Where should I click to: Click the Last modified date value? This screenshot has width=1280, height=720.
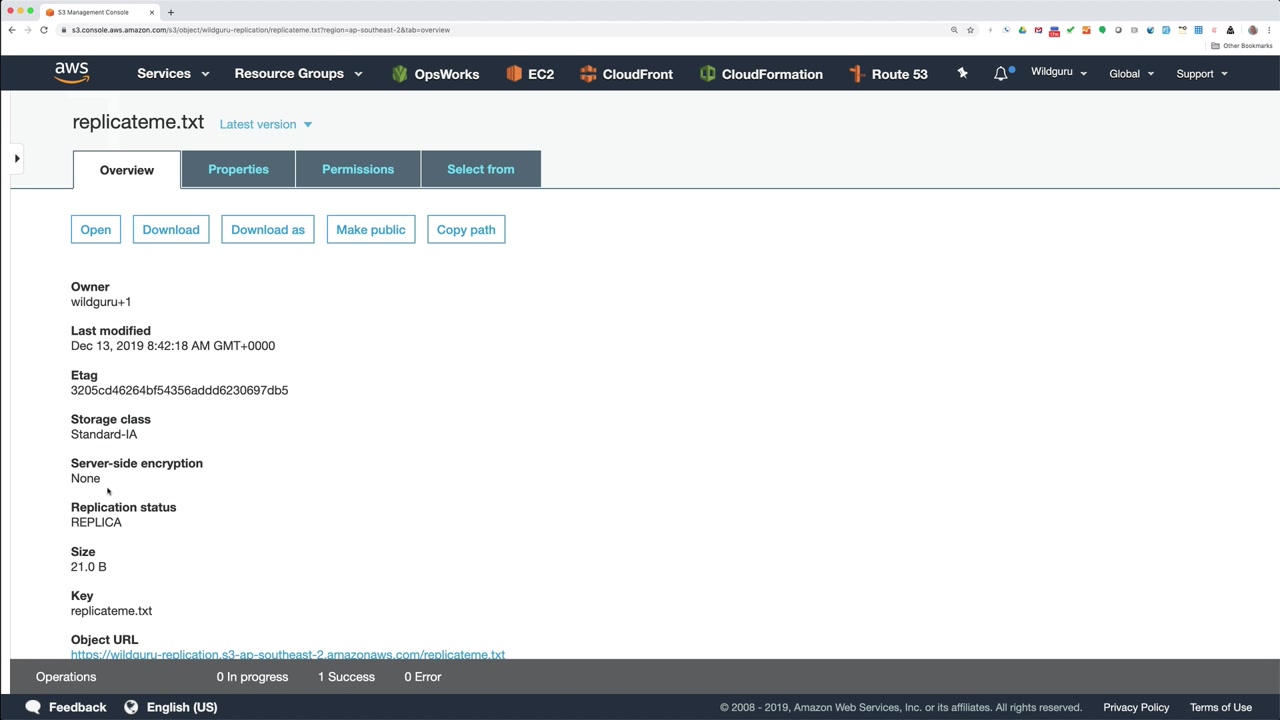coord(173,346)
